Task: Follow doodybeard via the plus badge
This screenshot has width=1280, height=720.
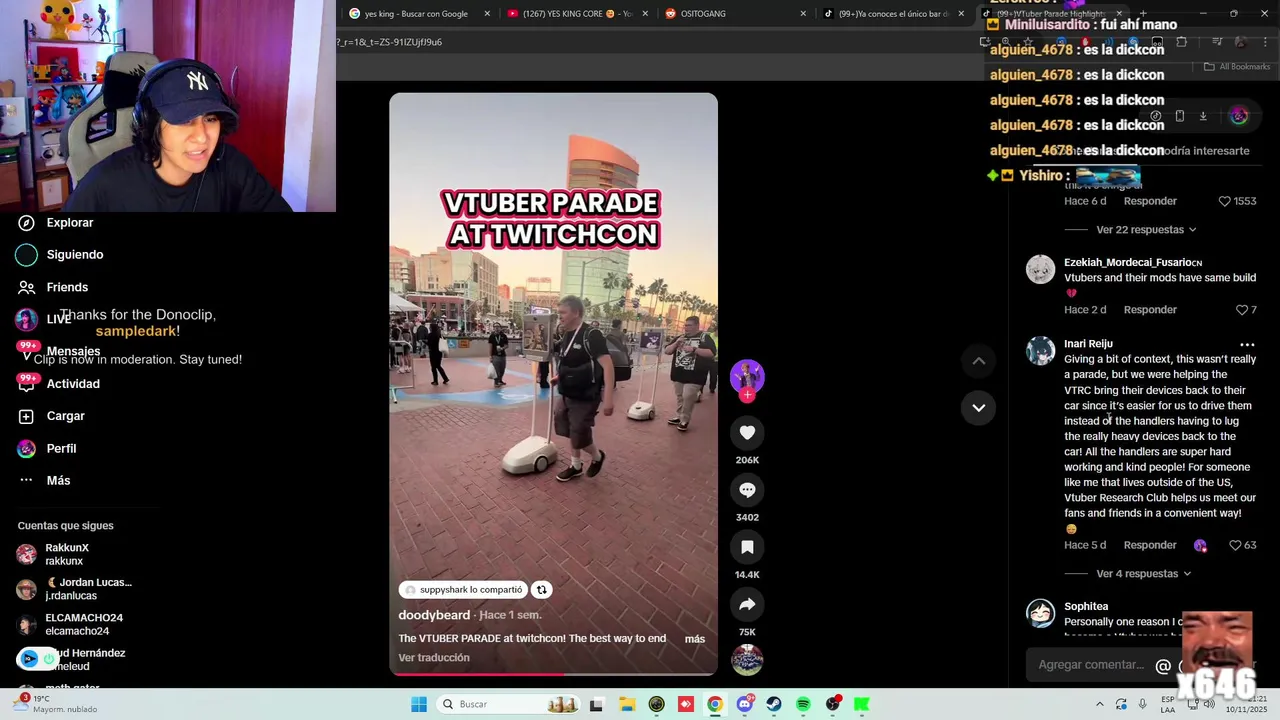Action: (x=747, y=395)
